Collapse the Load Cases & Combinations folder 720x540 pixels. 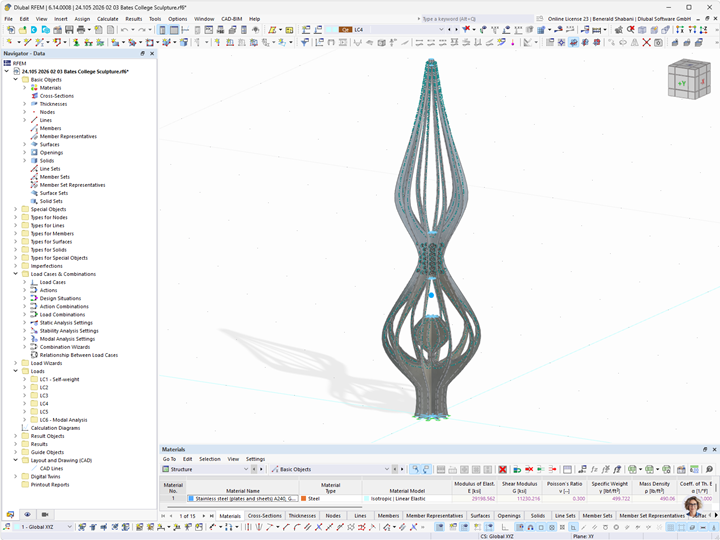pyautogui.click(x=16, y=274)
